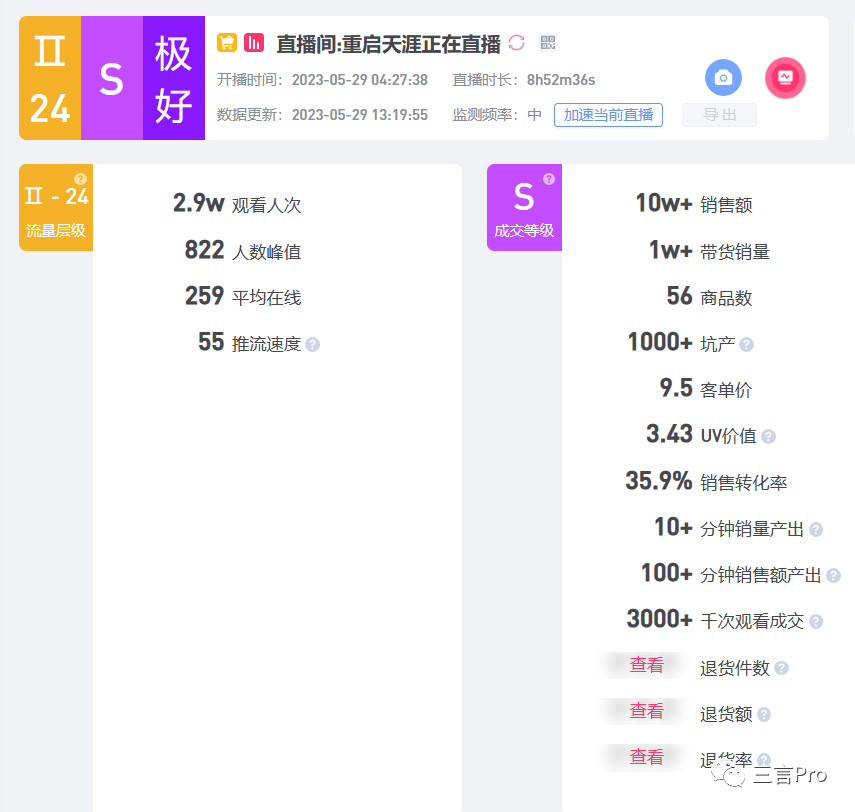The image size is (855, 812).
Task: Click help icon beside 分钟销量产出
Action: (816, 530)
